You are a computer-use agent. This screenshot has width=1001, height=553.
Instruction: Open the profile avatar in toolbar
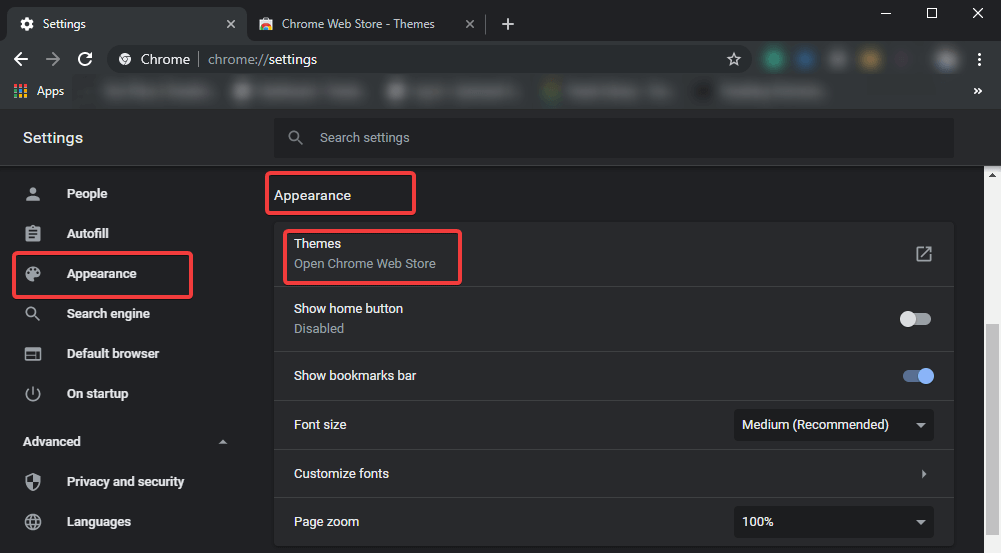(947, 59)
